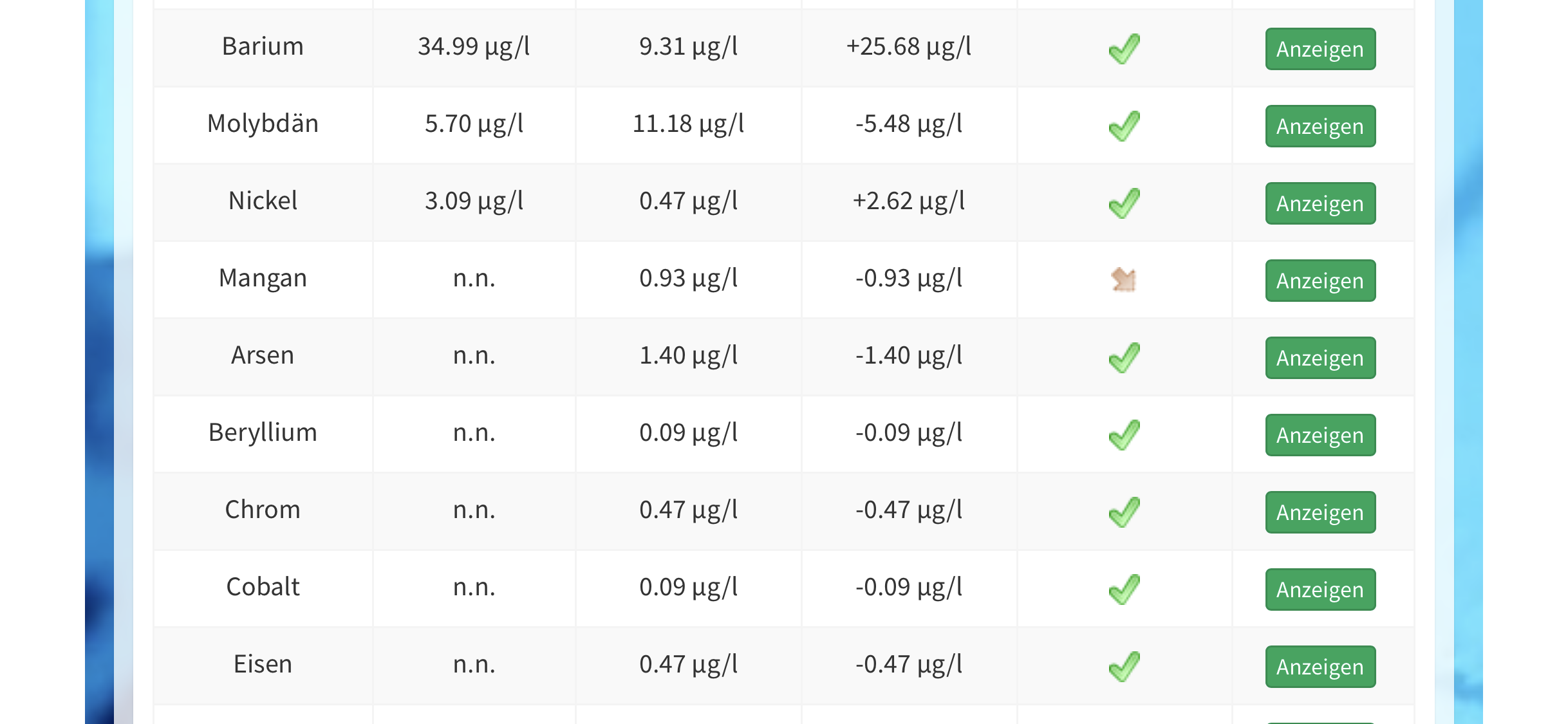The height and width of the screenshot is (724, 1568).
Task: Click the green checkmark in the Barium row
Action: tap(1124, 49)
